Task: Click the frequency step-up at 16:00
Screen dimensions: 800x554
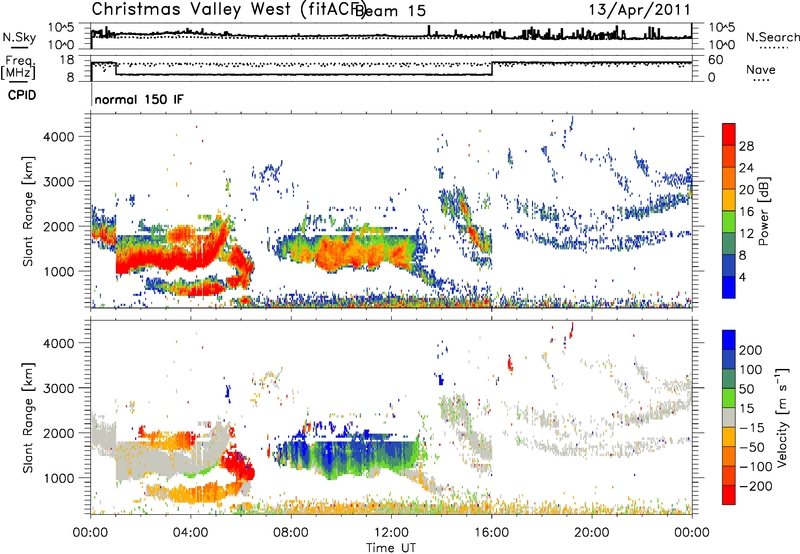Action: [x=492, y=69]
